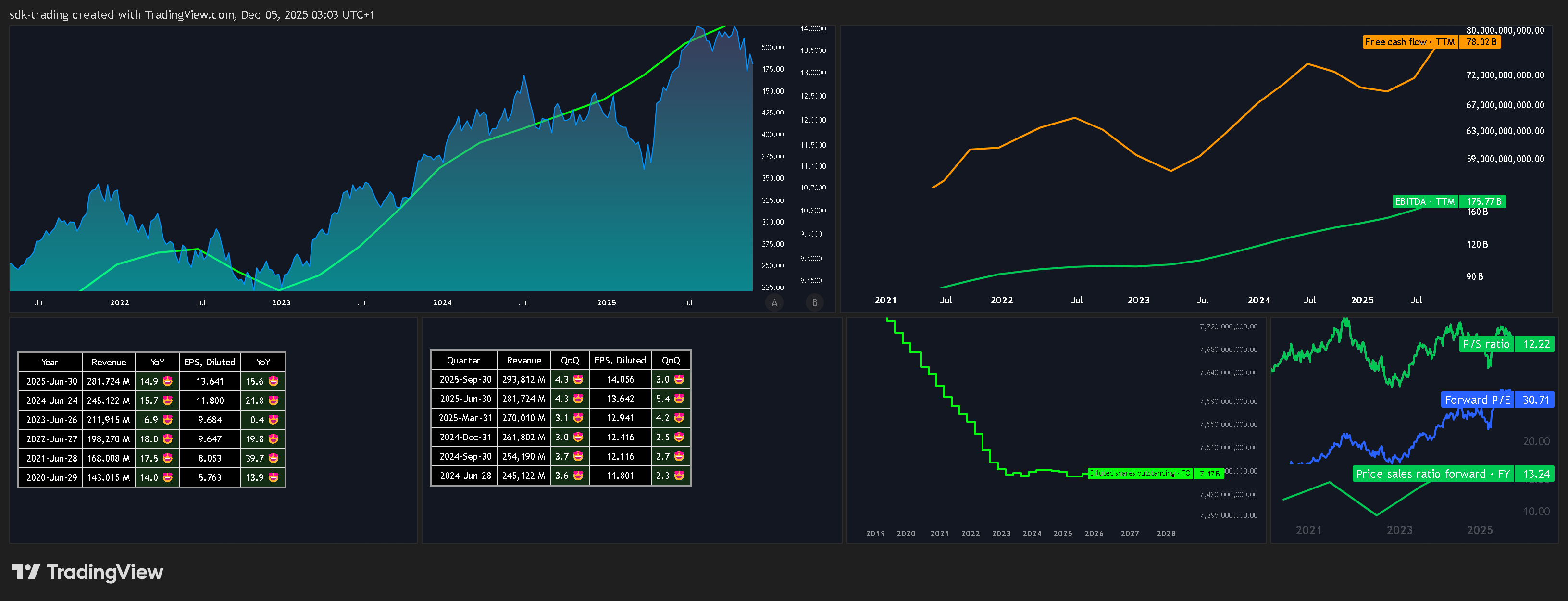Select Diluted shares outstanding · FQ label
Screen dimensions: 1568x601
(x=1140, y=473)
